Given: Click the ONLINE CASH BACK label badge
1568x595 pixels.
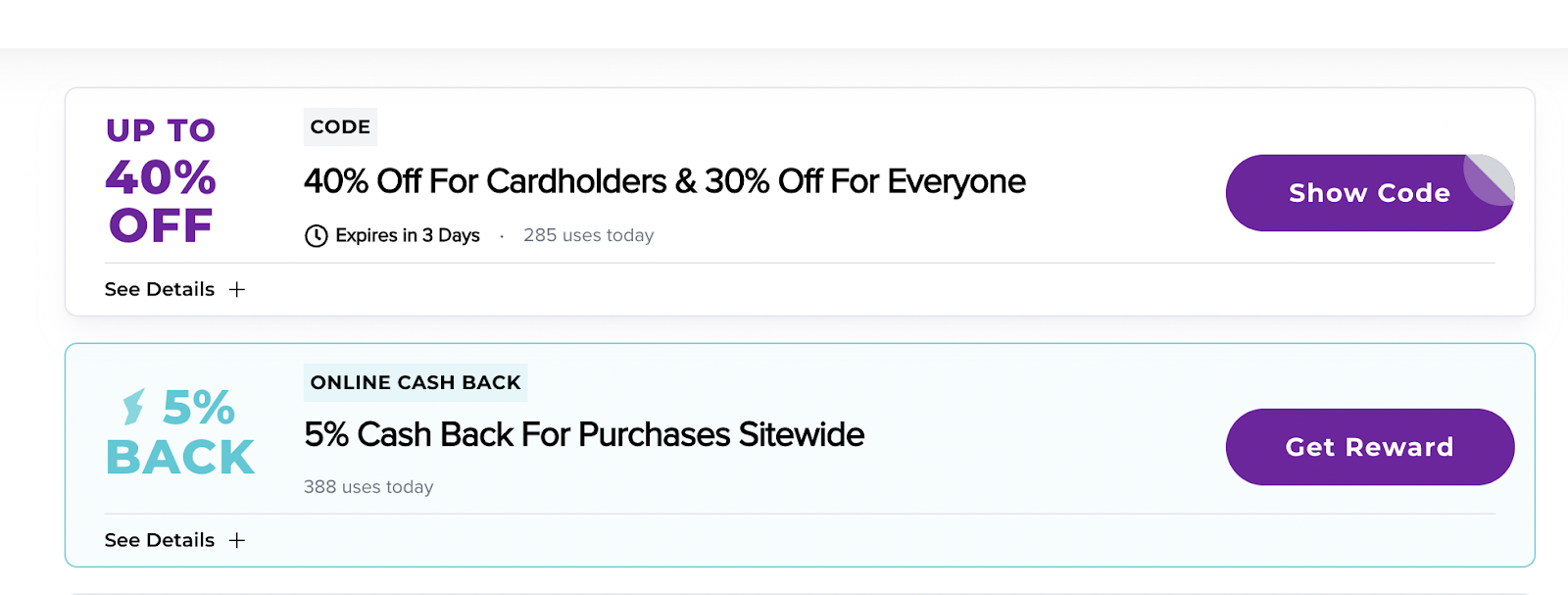Looking at the screenshot, I should coord(416,382).
